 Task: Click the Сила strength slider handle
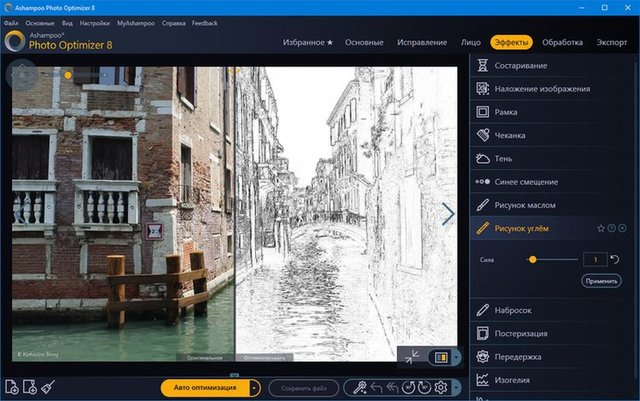point(533,259)
